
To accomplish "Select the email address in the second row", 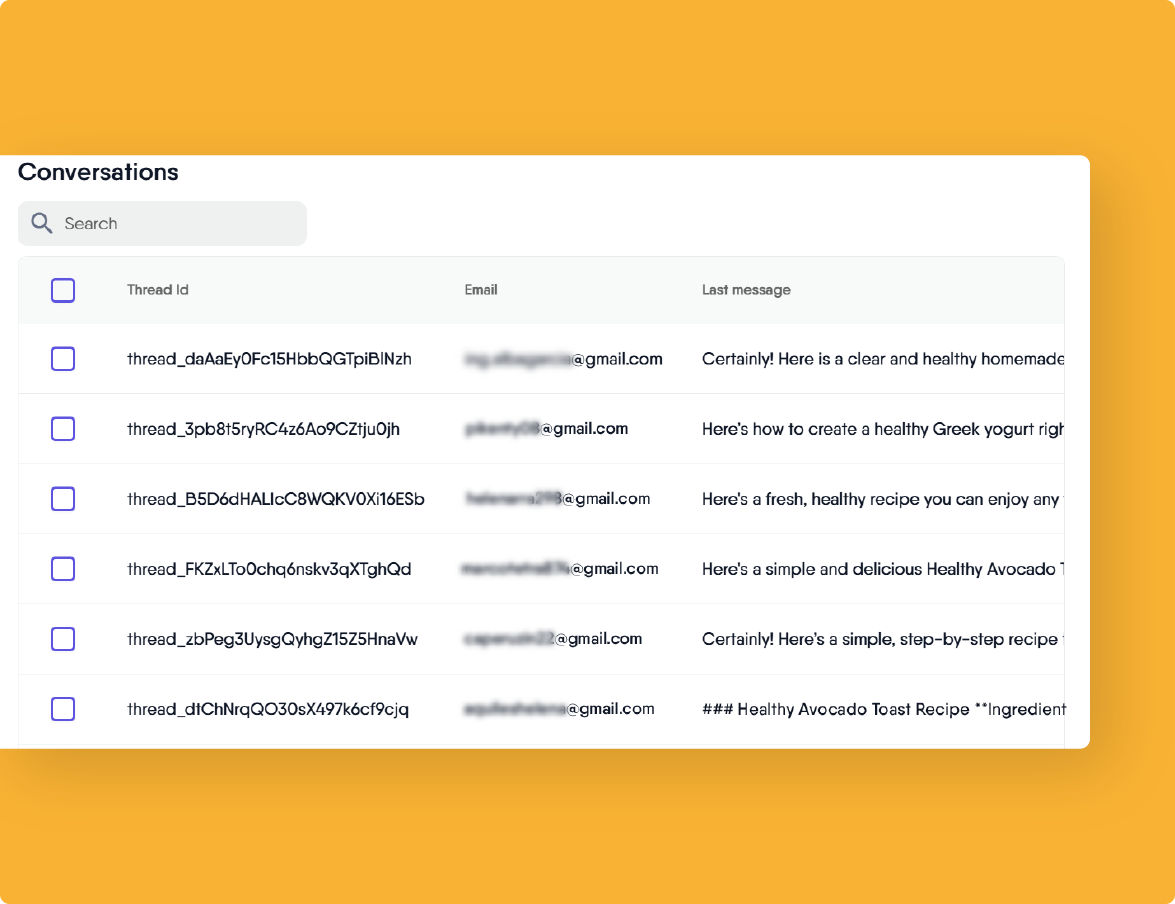I will point(546,428).
